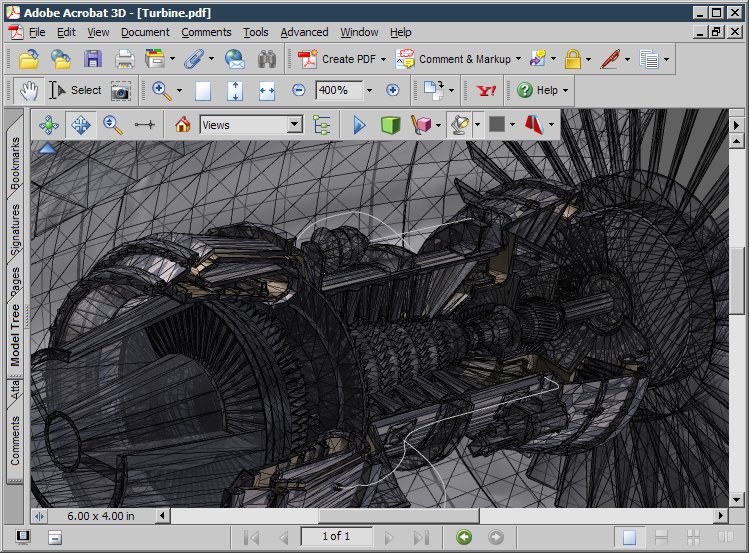Click the page number field
This screenshot has height=553, width=749.
pos(336,536)
